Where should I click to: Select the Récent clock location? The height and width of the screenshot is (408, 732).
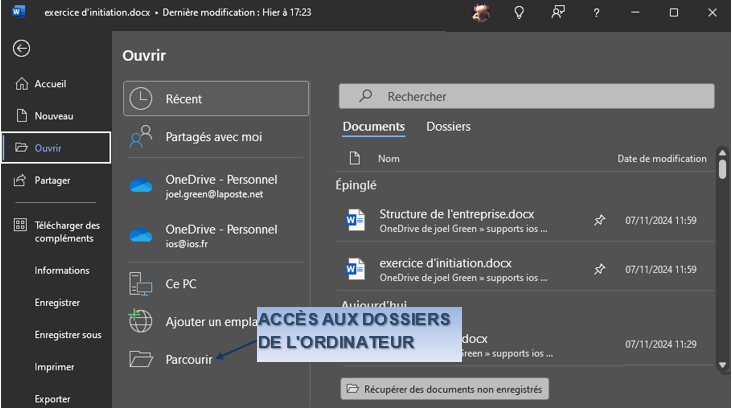point(216,98)
